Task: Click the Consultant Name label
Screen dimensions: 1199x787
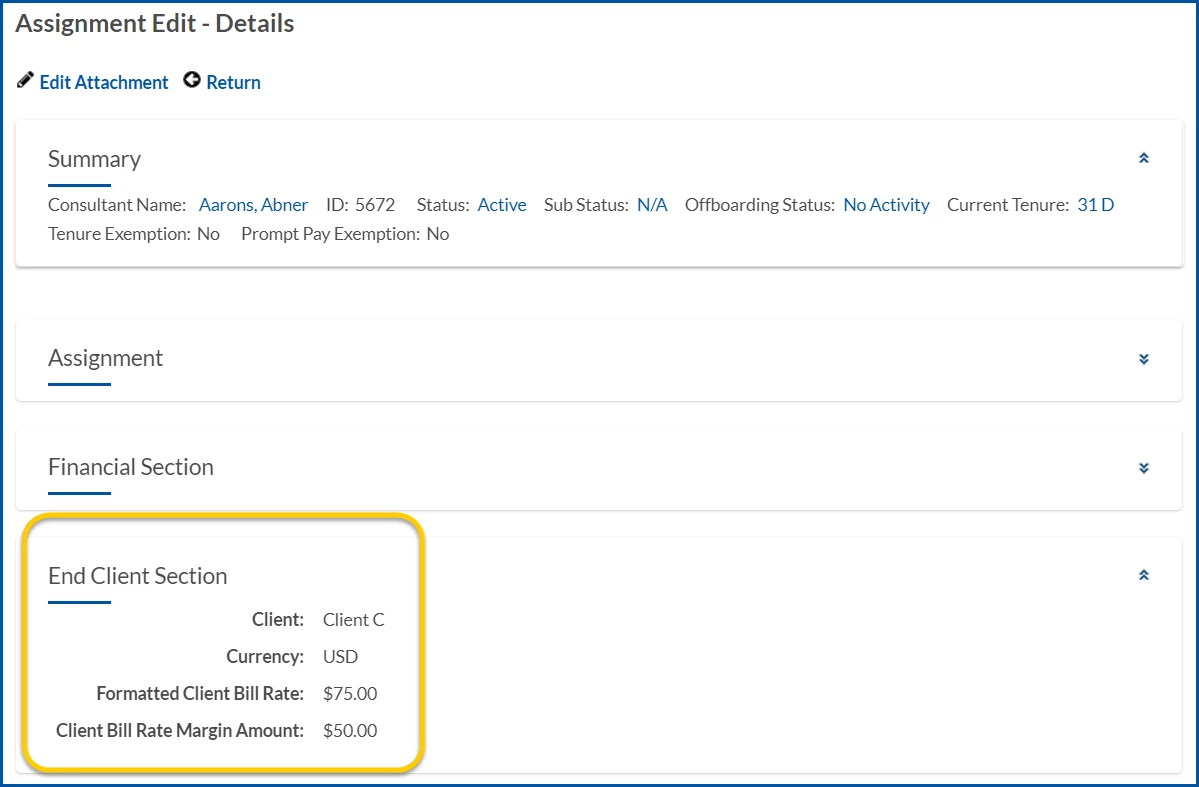Action: [117, 205]
